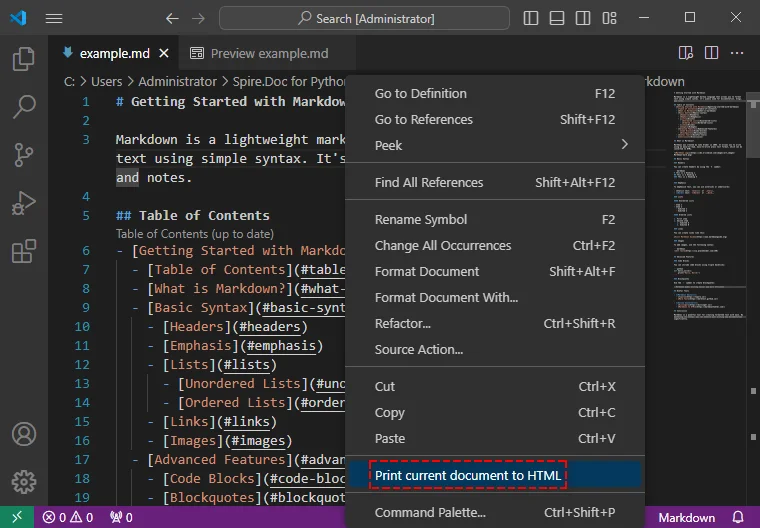Viewport: 760px width, 528px height.
Task: Toggle the primary side bar layout button
Action: pos(530,18)
